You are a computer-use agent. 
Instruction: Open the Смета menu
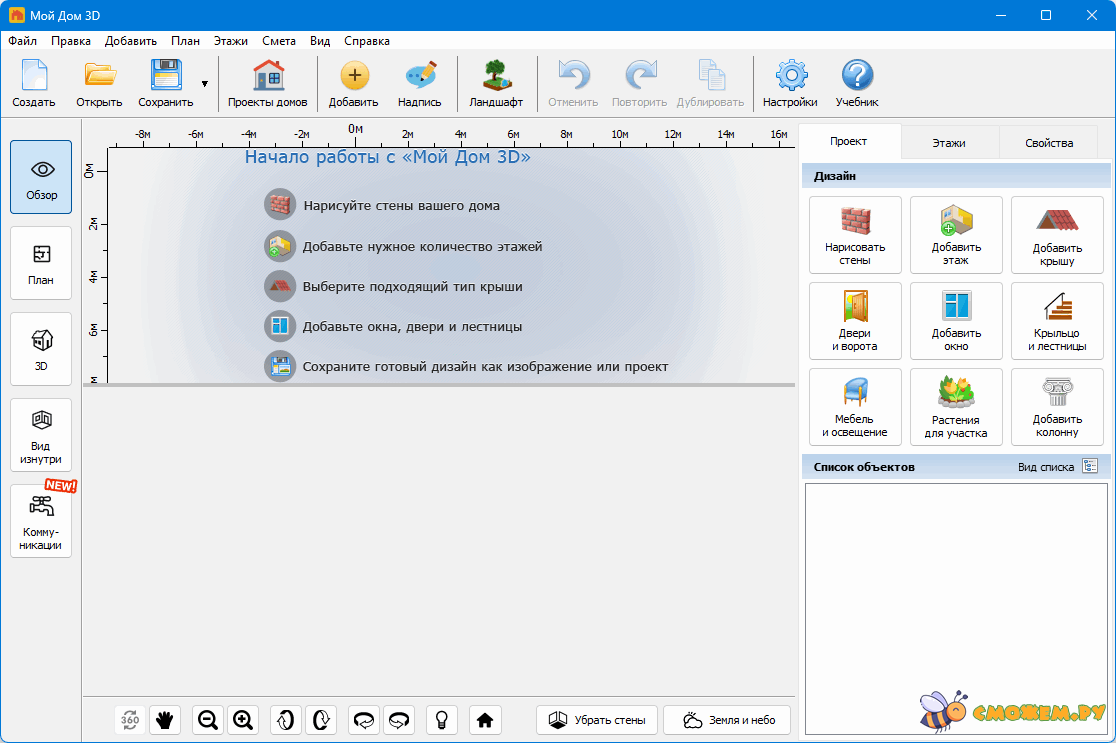279,41
